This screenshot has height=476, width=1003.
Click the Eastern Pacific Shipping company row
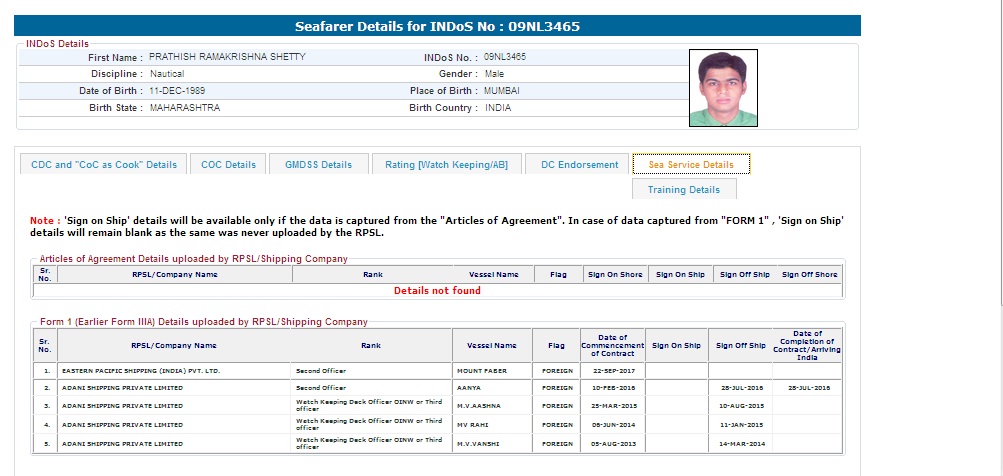tap(140, 371)
